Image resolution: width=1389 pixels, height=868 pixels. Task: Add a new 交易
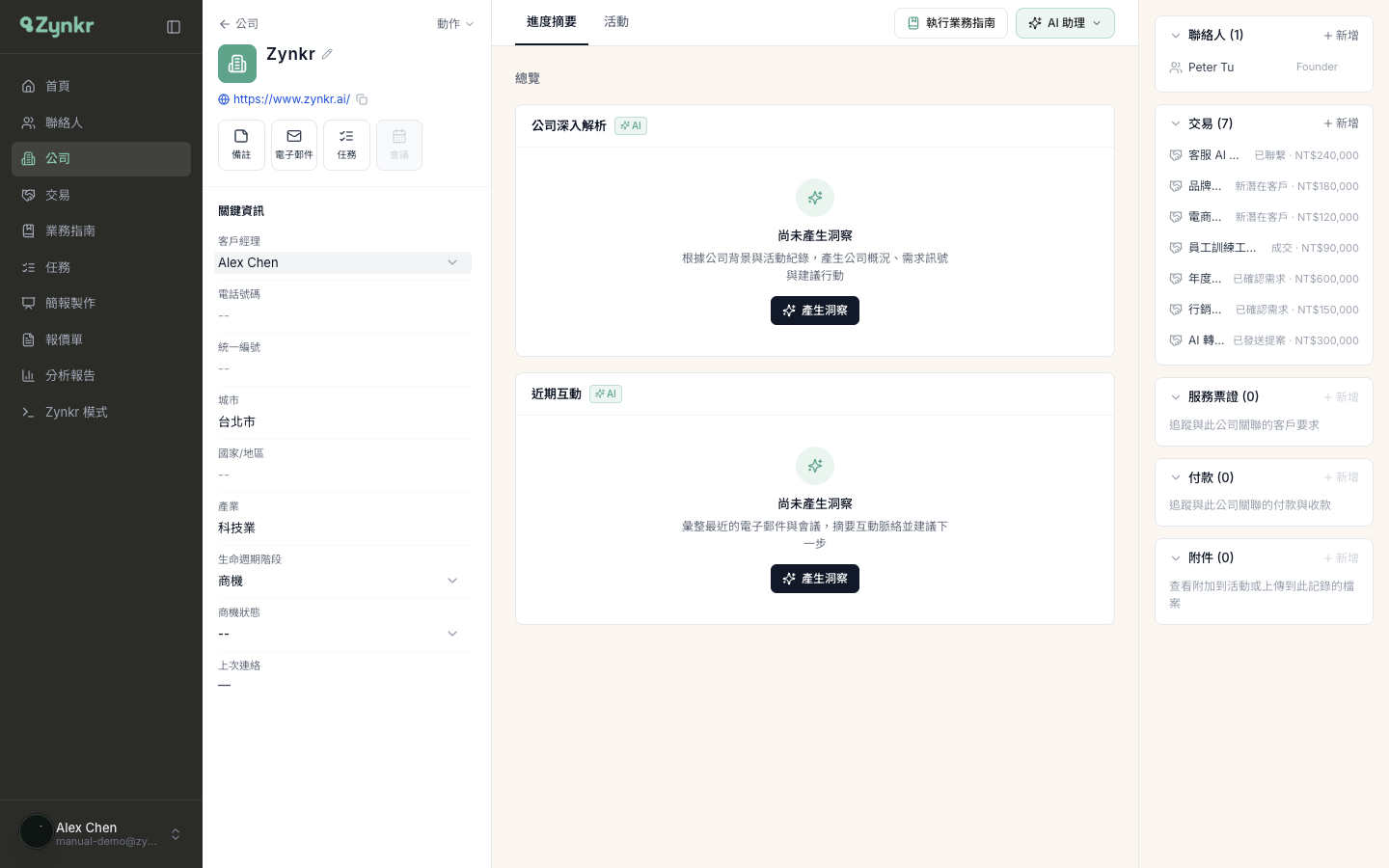pos(1341,123)
